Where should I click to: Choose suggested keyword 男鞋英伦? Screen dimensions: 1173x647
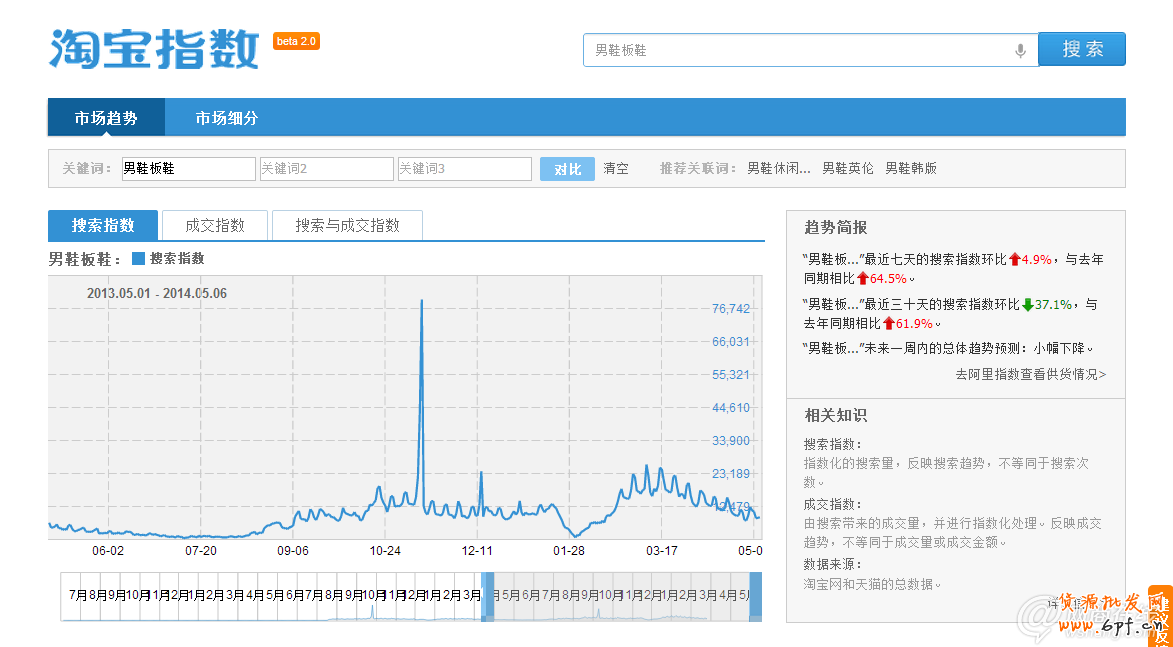[847, 169]
